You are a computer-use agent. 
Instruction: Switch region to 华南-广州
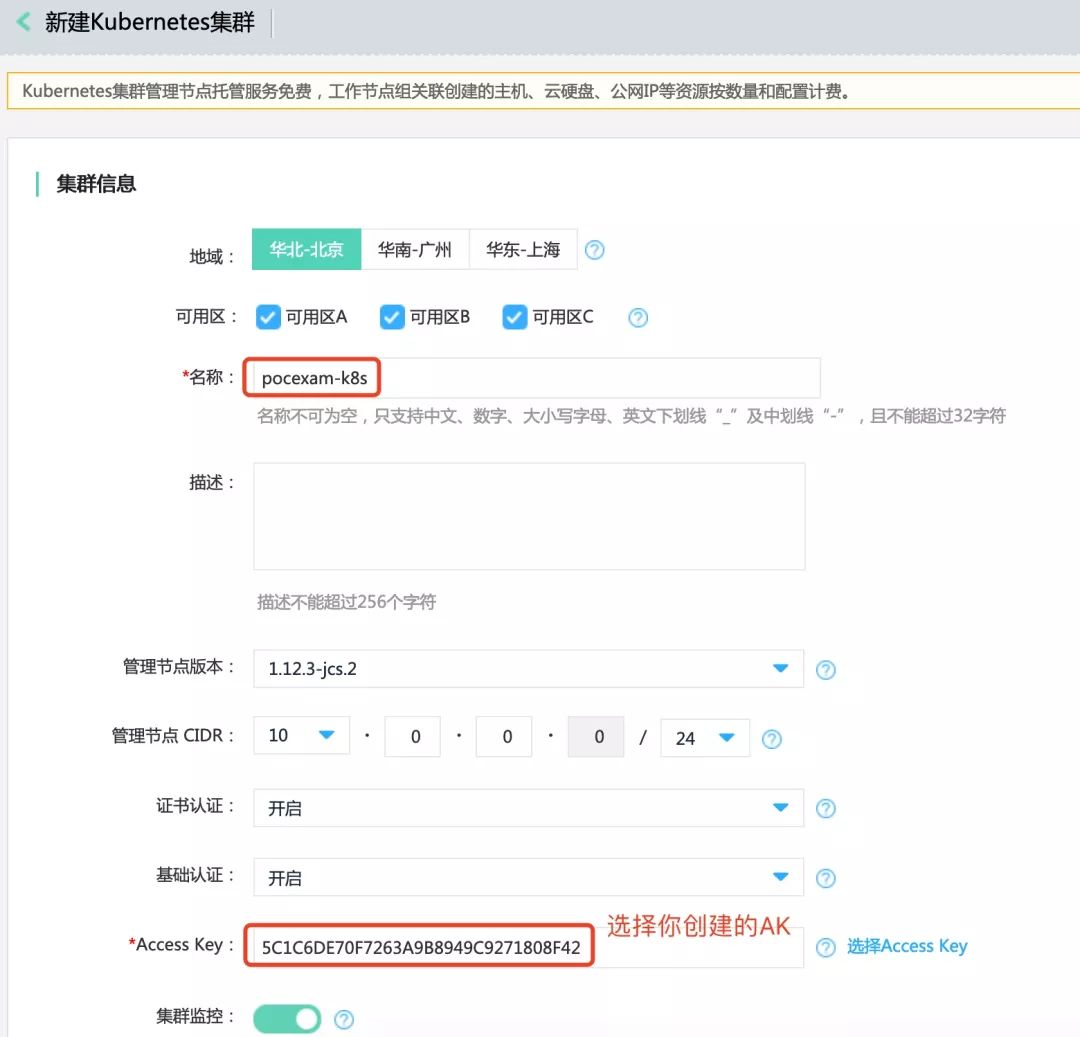coord(414,249)
